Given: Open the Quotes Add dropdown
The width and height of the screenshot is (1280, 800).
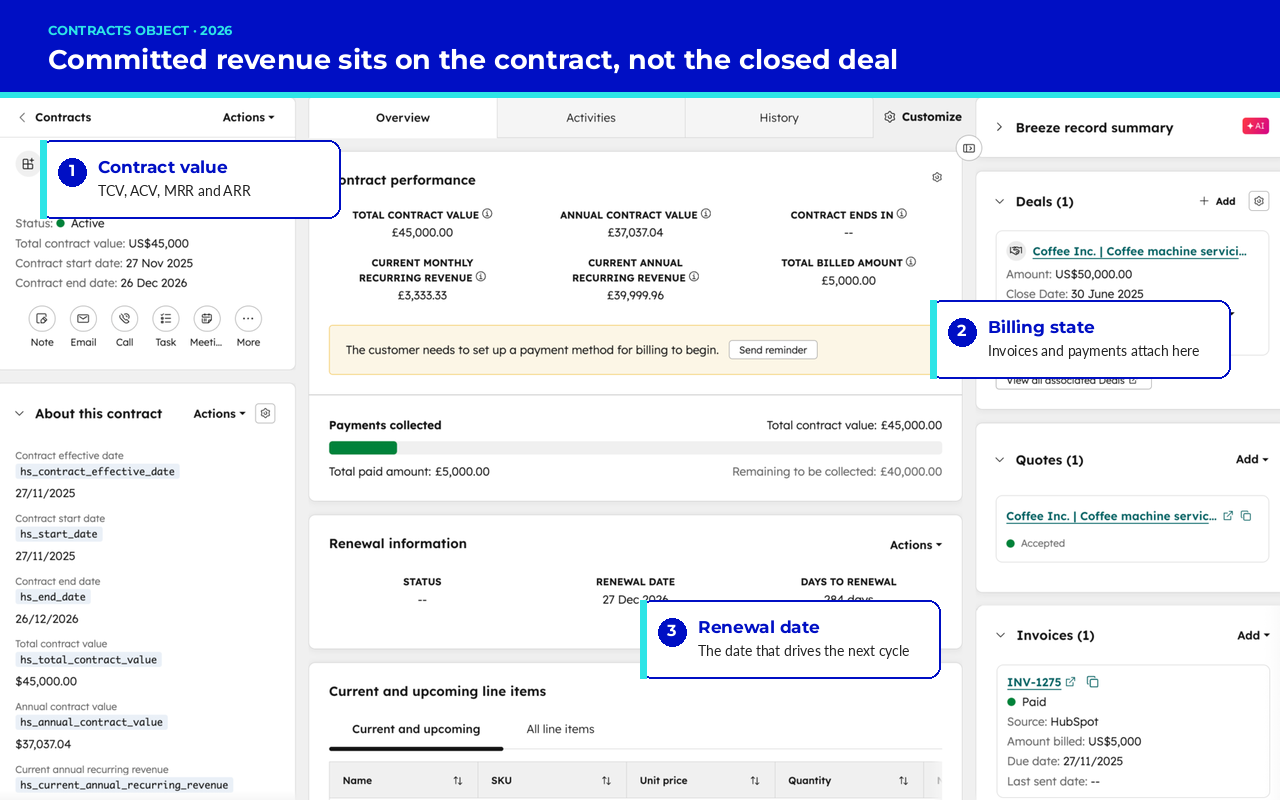Looking at the screenshot, I should click(1252, 460).
